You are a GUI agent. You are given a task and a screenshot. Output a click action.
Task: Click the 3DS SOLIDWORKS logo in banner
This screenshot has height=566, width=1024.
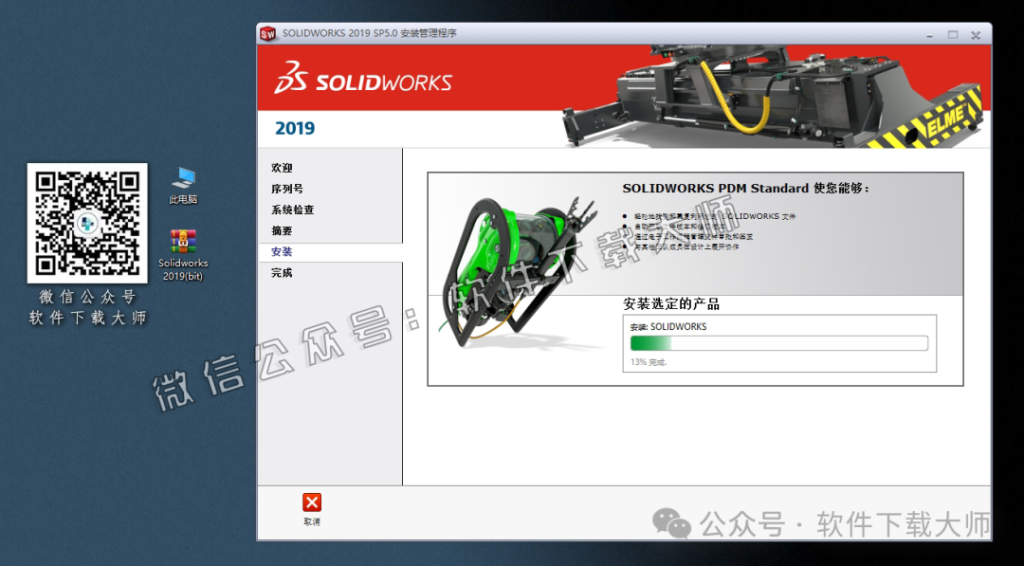363,78
